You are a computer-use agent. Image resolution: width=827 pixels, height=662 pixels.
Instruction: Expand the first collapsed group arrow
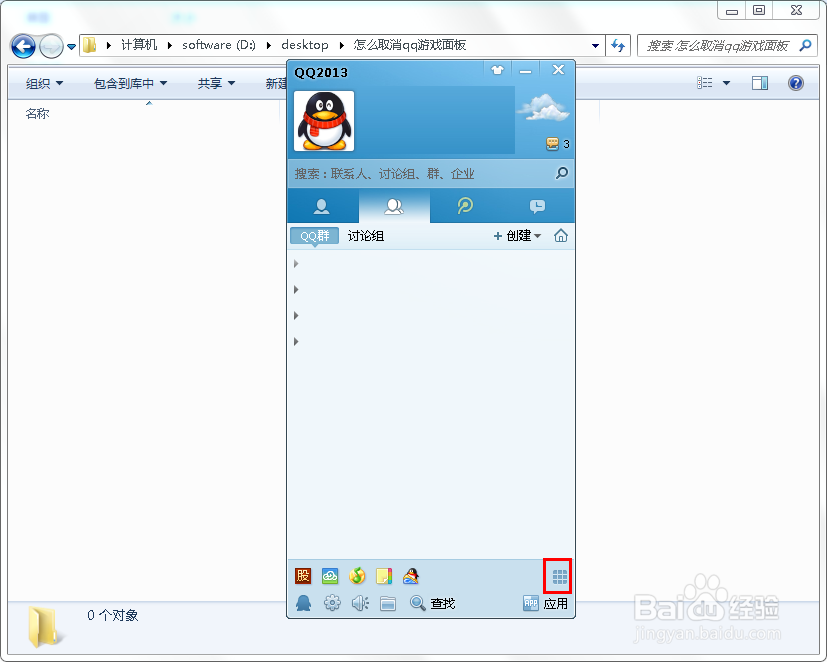(x=295, y=263)
